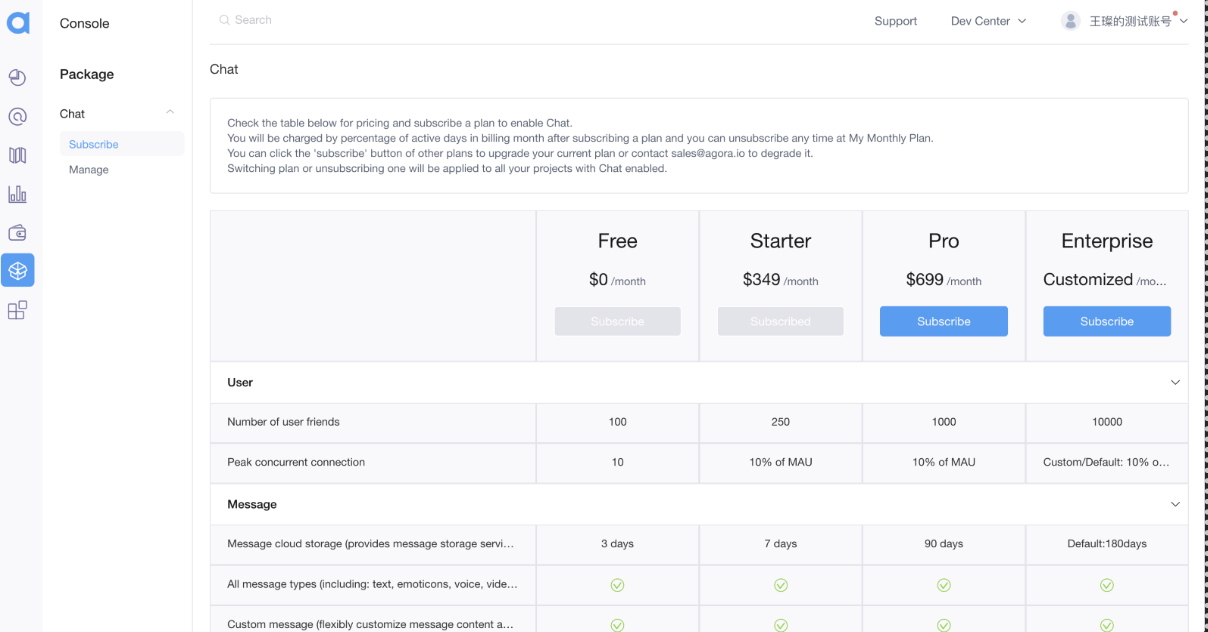The image size is (1208, 632).
Task: Click the All message types row label
Action: [x=372, y=584]
